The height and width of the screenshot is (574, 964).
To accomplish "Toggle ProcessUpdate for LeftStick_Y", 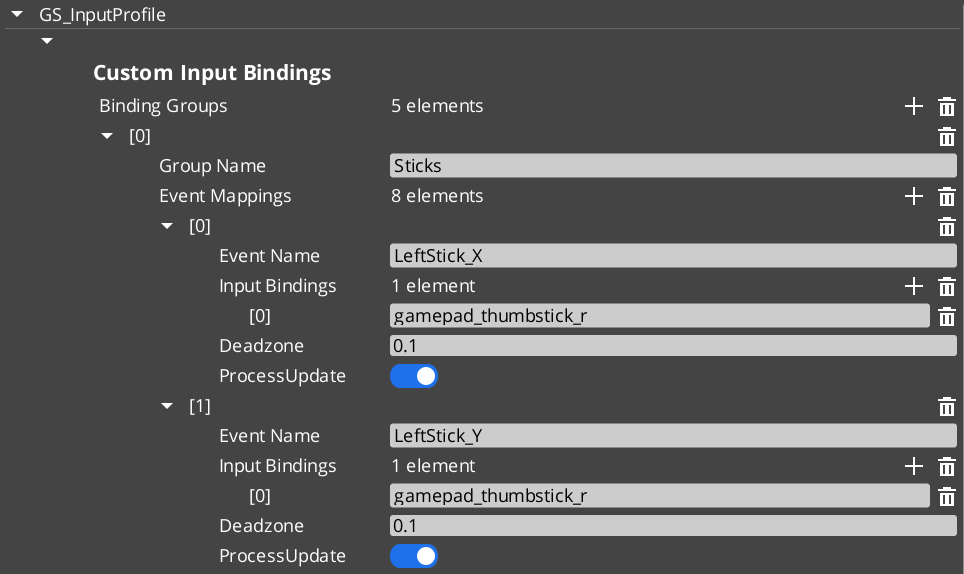I will tap(414, 556).
